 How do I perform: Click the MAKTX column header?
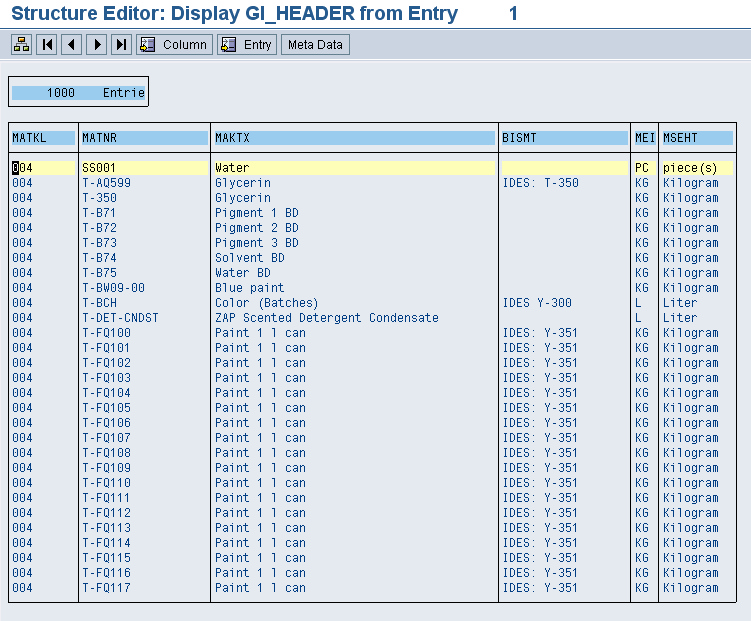tap(354, 138)
